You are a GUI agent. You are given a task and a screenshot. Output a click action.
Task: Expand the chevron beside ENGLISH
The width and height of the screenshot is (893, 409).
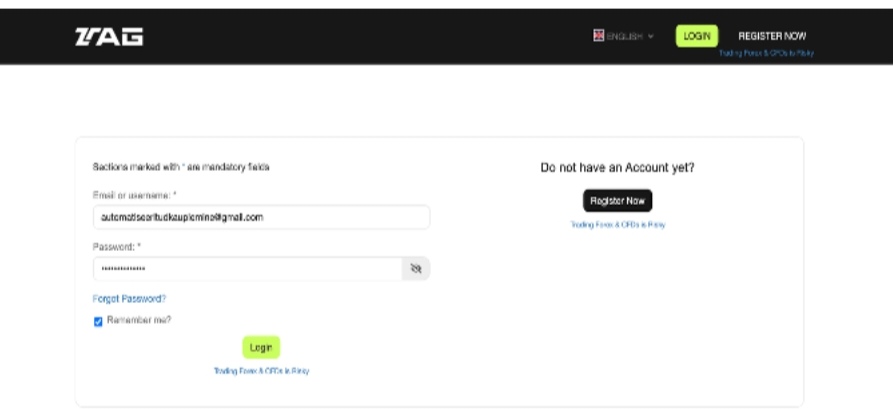[x=650, y=36]
